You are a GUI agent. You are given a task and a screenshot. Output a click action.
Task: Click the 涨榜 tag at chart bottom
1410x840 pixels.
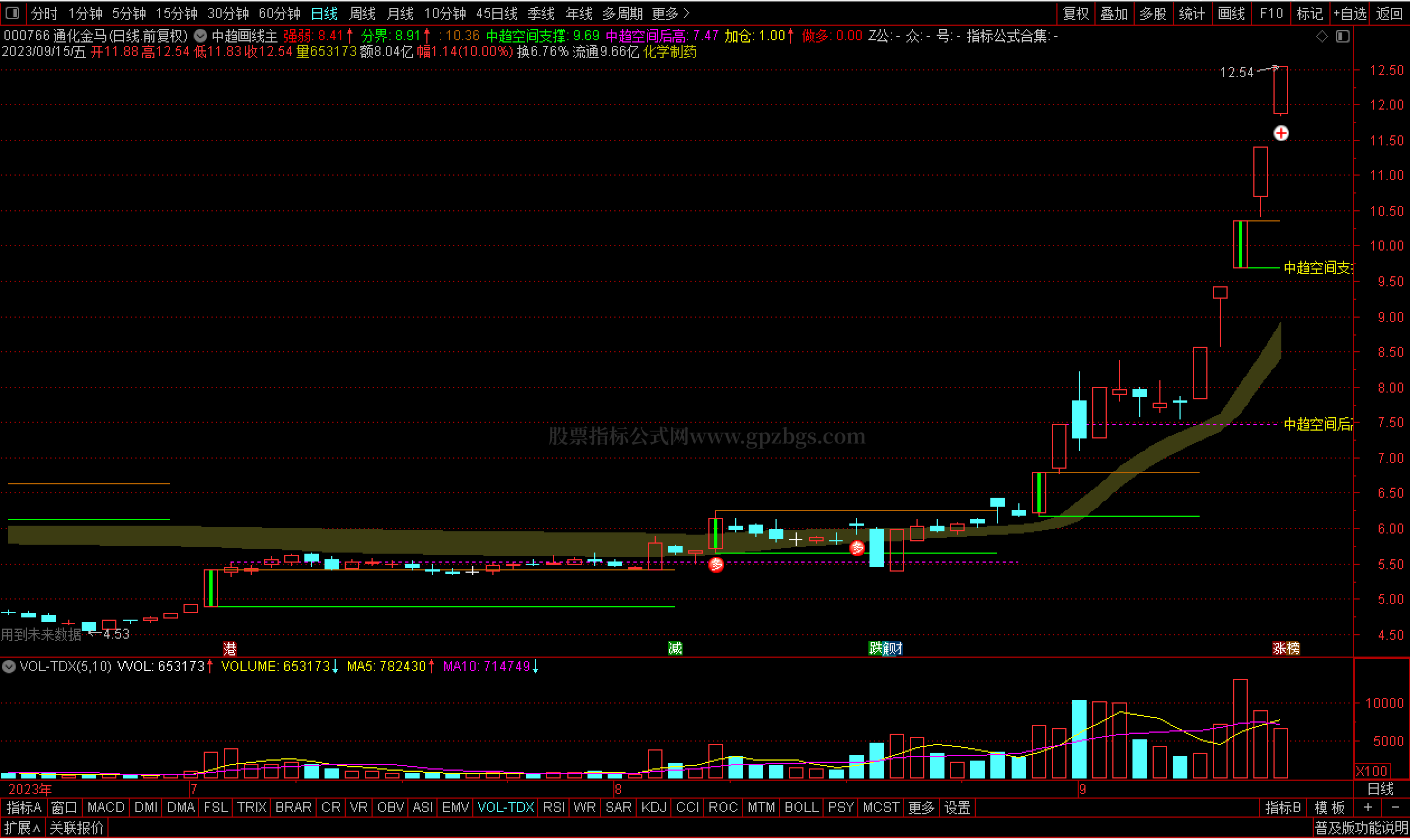[1285, 648]
